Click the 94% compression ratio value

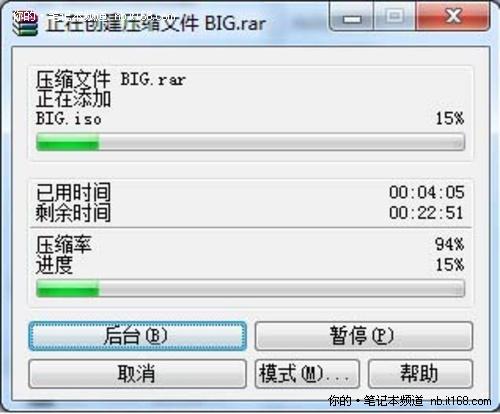pos(449,244)
